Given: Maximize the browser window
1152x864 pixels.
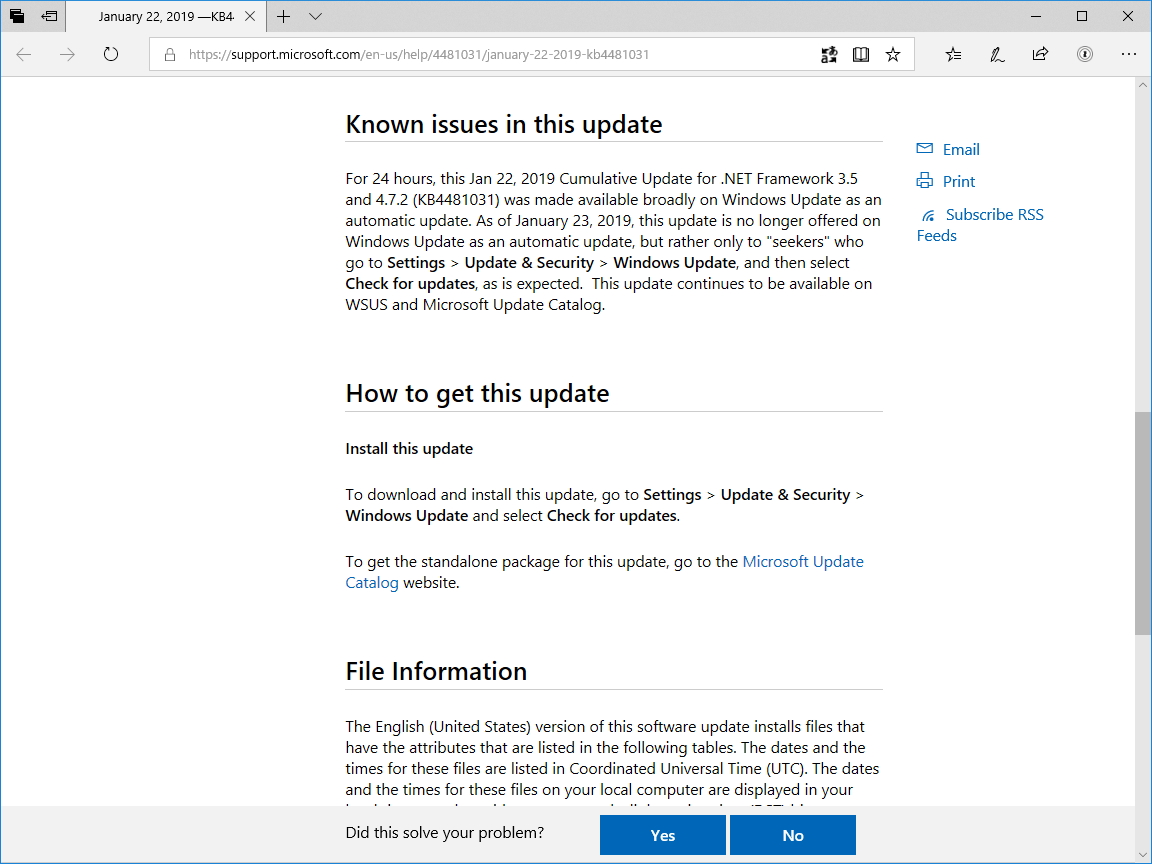Looking at the screenshot, I should tap(1082, 16).
